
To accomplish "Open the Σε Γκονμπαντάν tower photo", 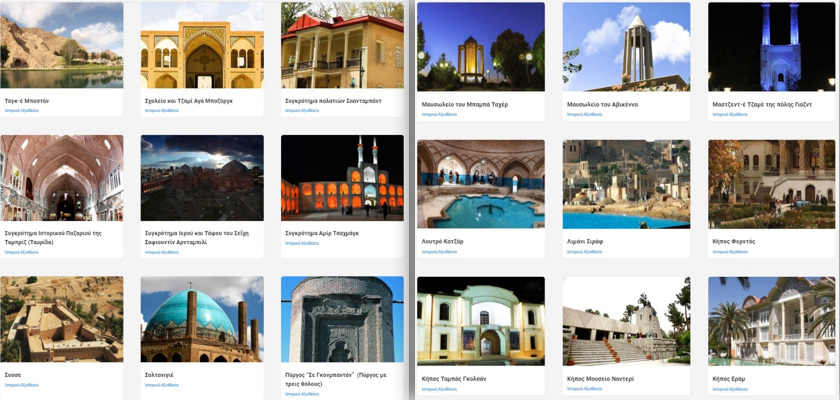I will tap(342, 319).
